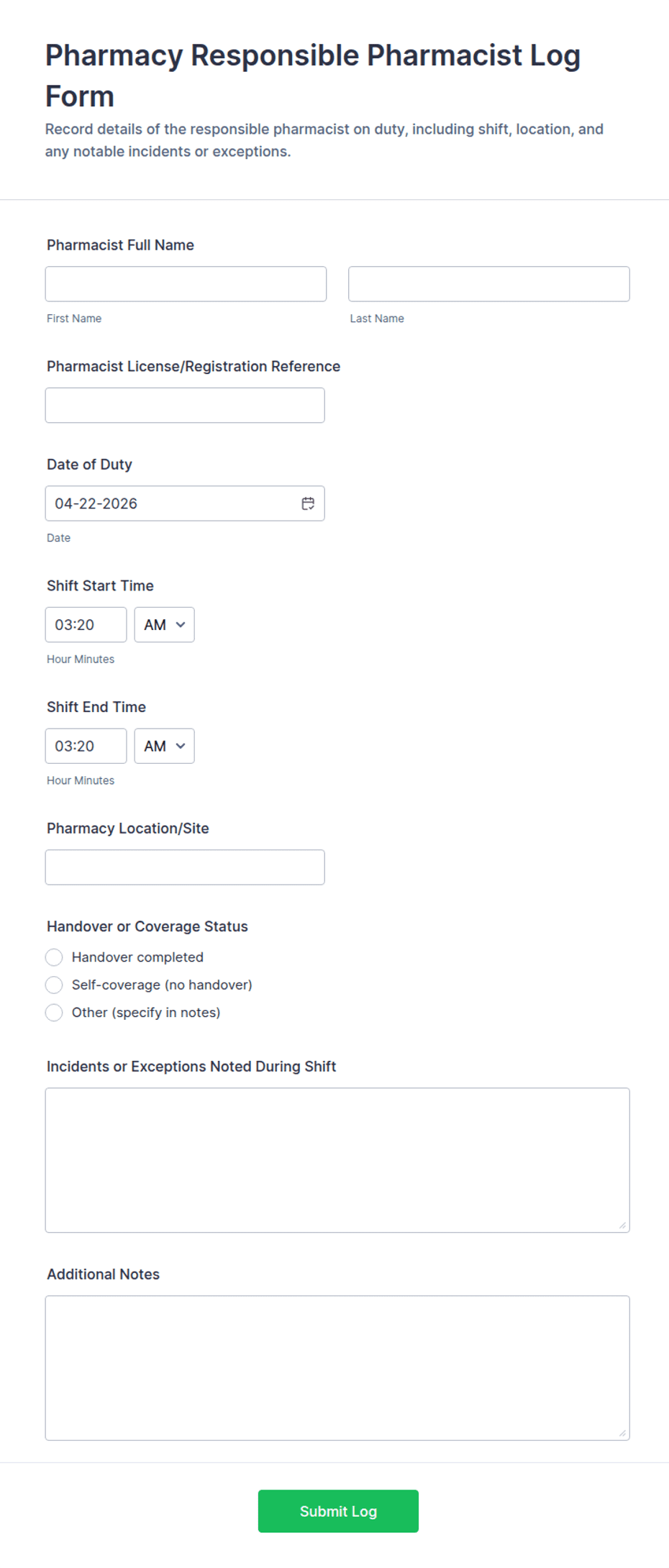
Task: Expand Shift End Time AM/PM dropdown
Action: 164,746
